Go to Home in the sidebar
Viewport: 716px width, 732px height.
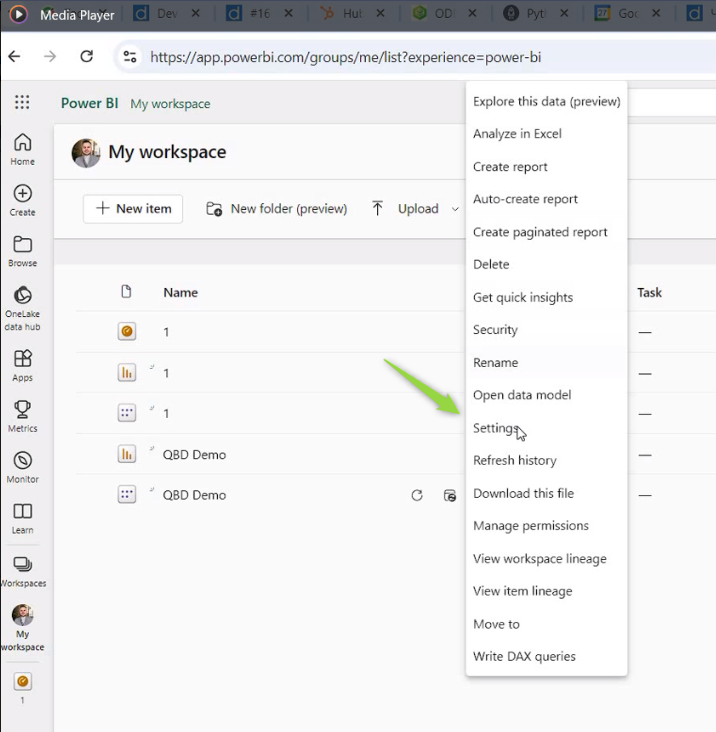(22, 149)
